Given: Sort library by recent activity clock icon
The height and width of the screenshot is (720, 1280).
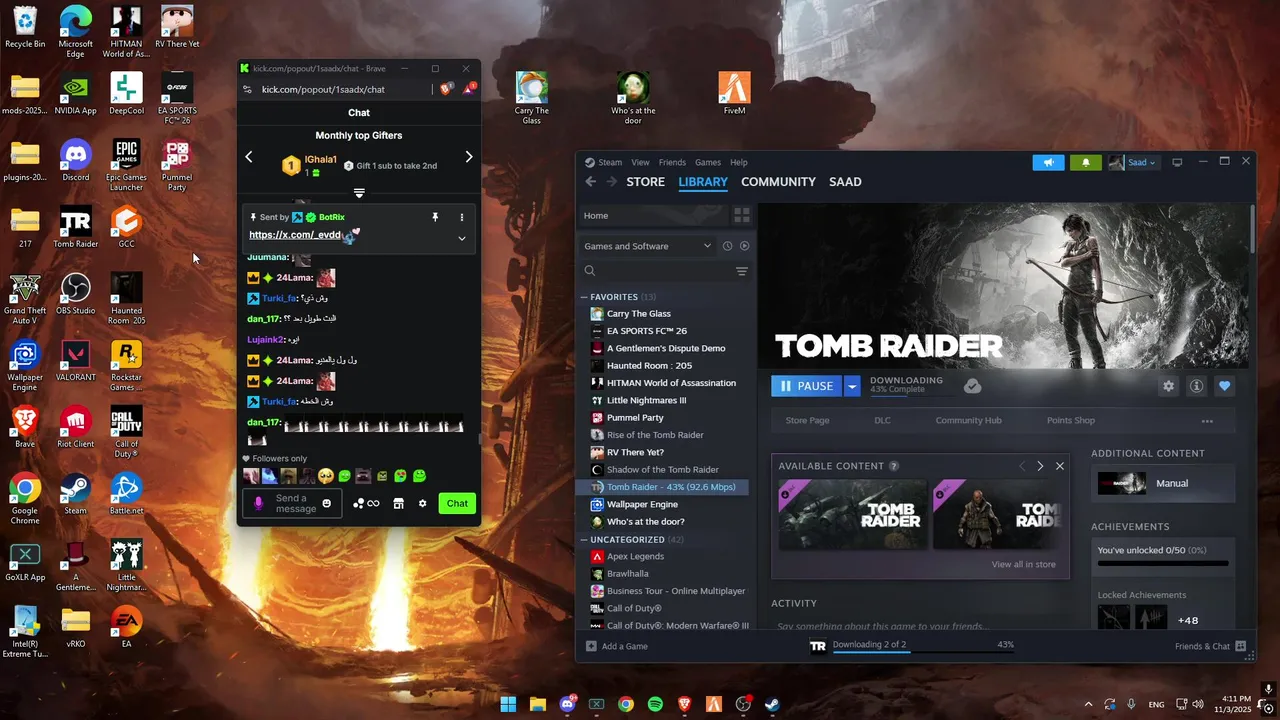Looking at the screenshot, I should 727,246.
